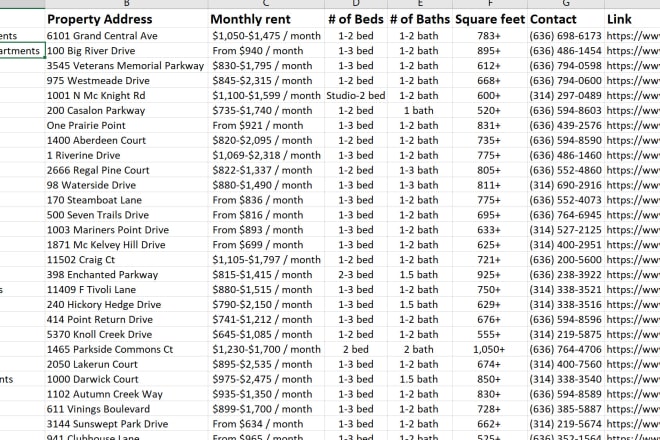Select the 1 bath cell
Screen dimensions: 660x440
(x=420, y=111)
